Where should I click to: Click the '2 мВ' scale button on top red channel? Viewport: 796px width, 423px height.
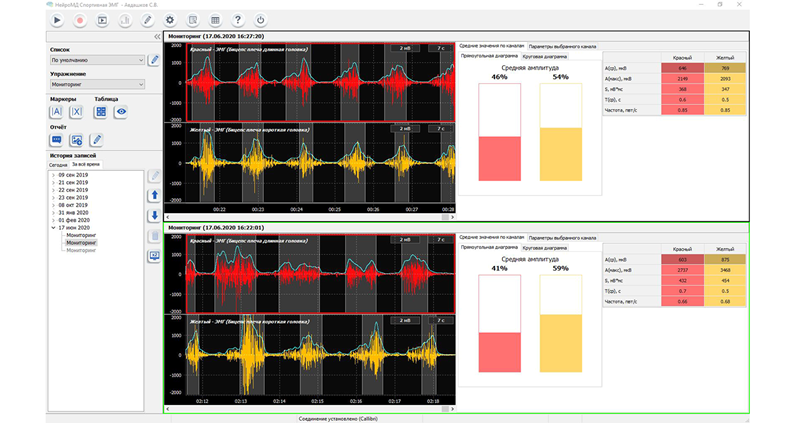pos(405,47)
